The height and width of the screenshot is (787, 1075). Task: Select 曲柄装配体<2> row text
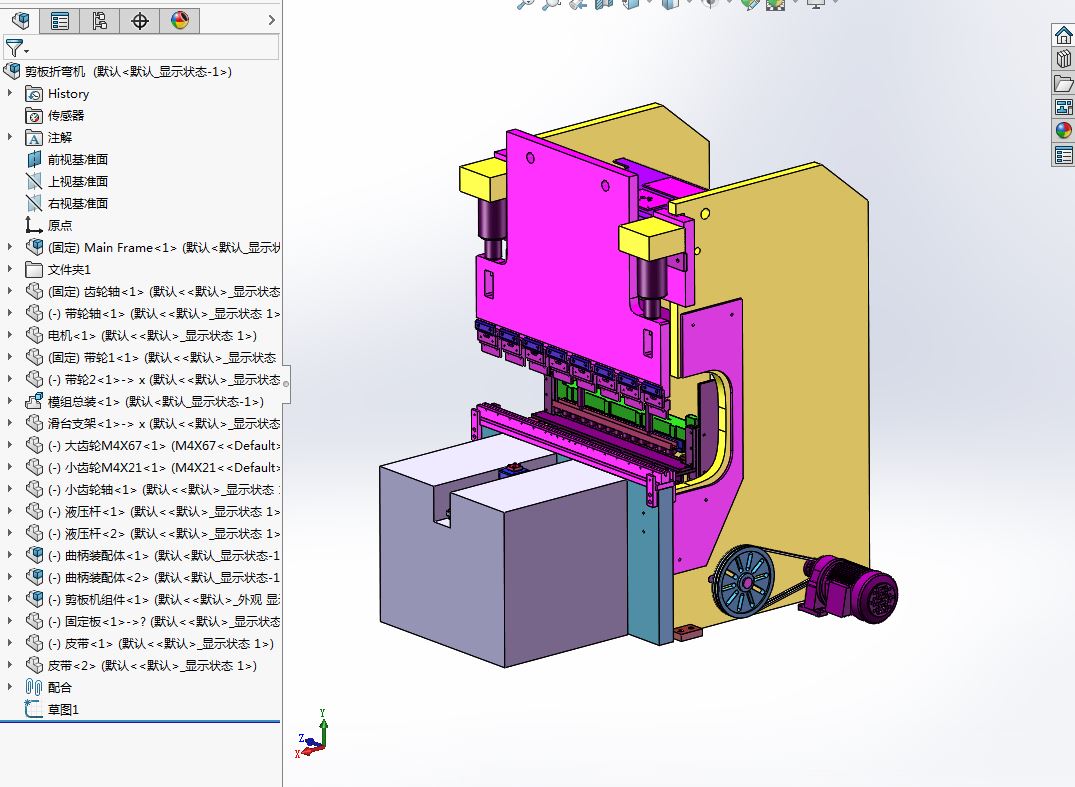164,577
